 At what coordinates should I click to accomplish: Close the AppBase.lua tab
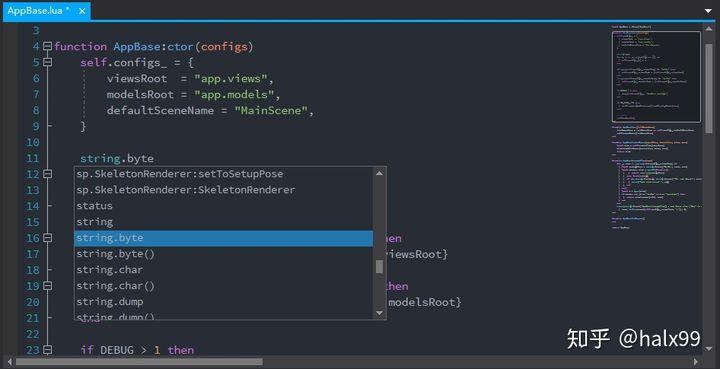click(82, 11)
